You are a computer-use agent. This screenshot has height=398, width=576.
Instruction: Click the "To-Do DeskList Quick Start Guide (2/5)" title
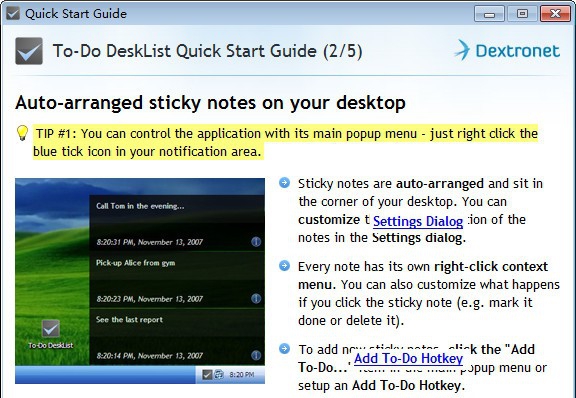208,51
